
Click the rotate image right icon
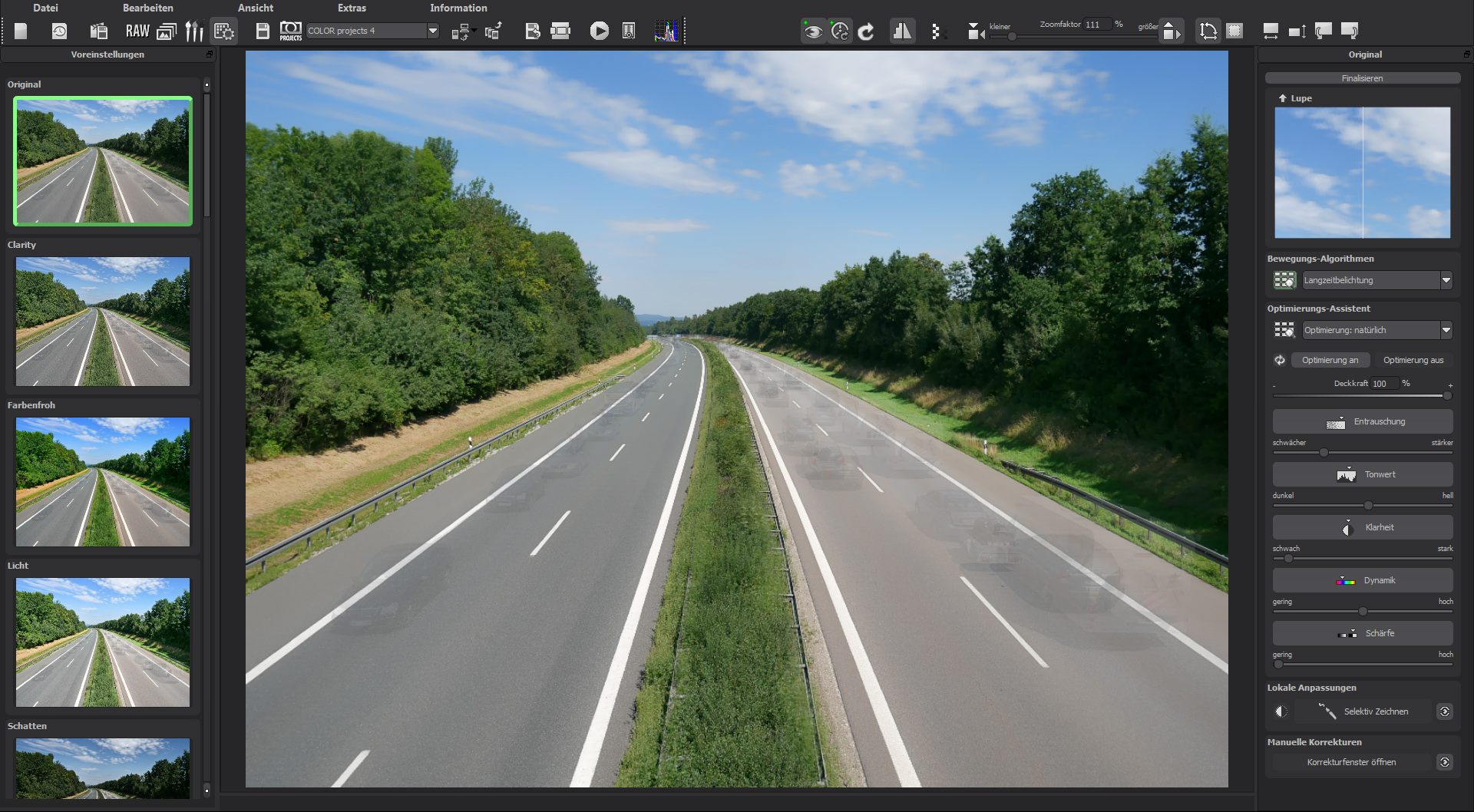coord(1350,31)
